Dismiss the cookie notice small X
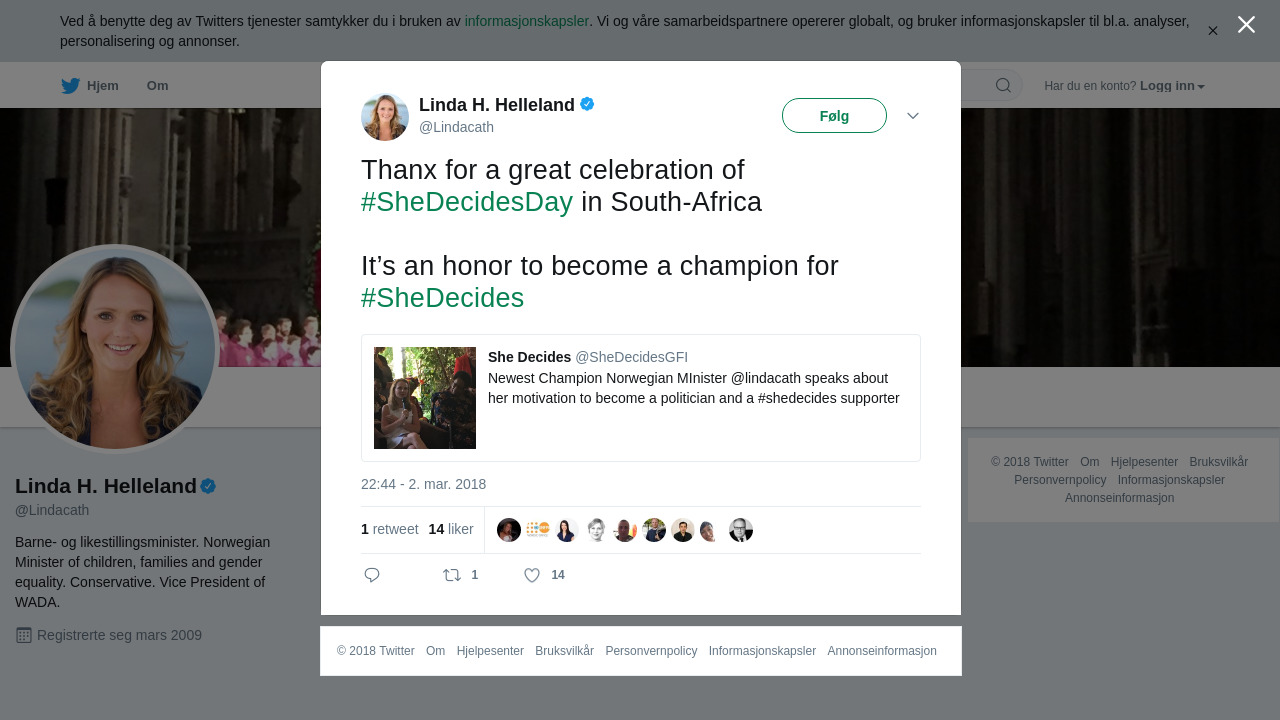Image resolution: width=1280 pixels, height=720 pixels. point(1212,31)
